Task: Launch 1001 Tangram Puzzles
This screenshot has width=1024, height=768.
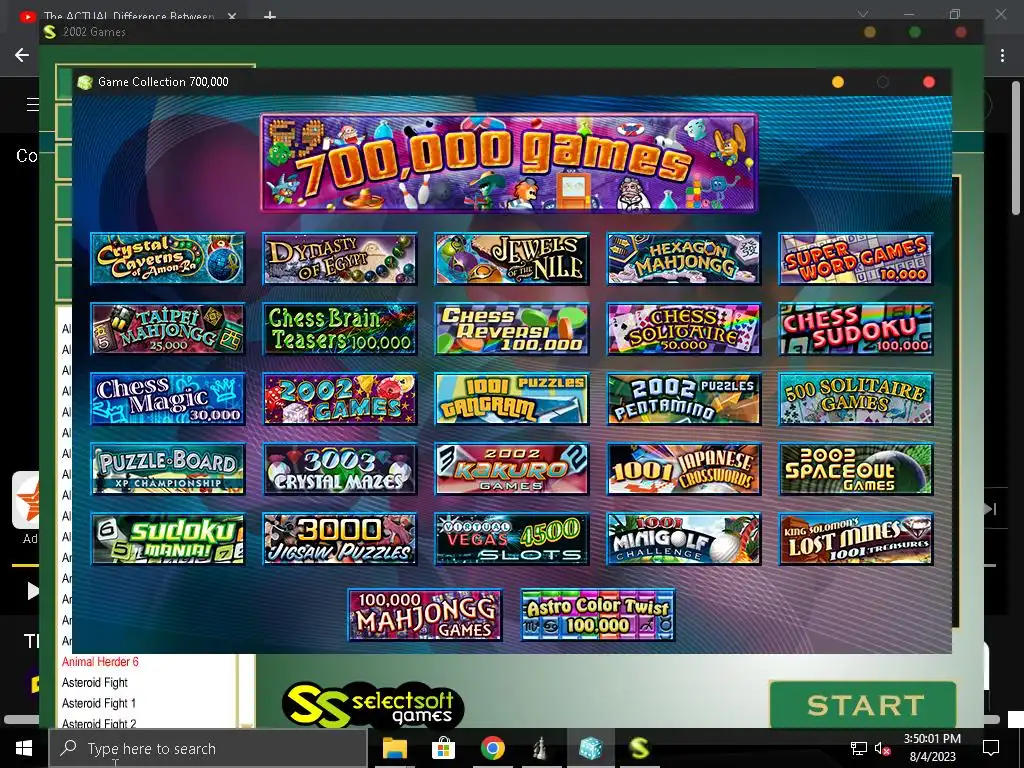Action: [x=512, y=398]
